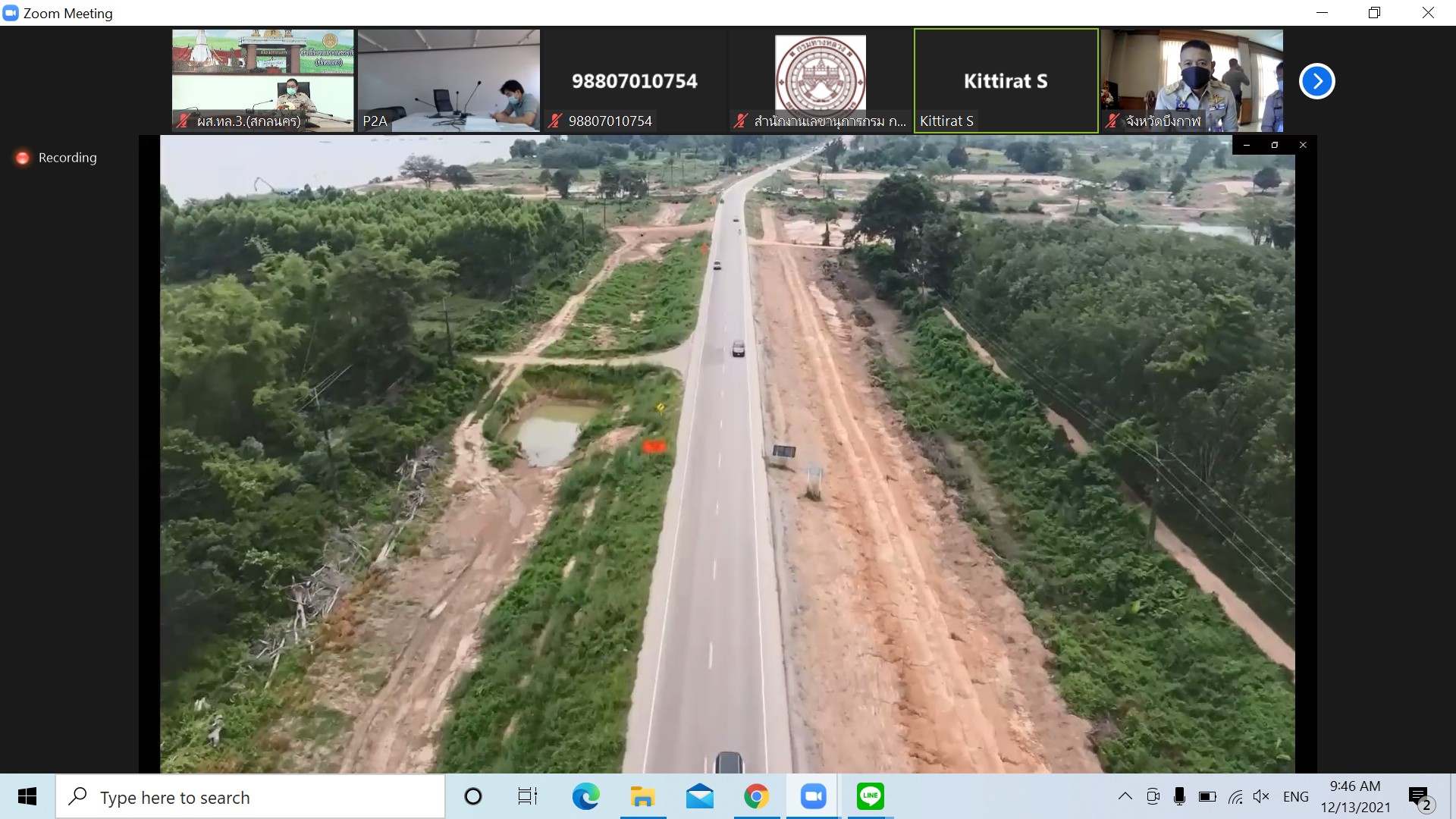Click the Zoom Meeting title bar icon
Screen dimensions: 1456x819
click(x=11, y=13)
